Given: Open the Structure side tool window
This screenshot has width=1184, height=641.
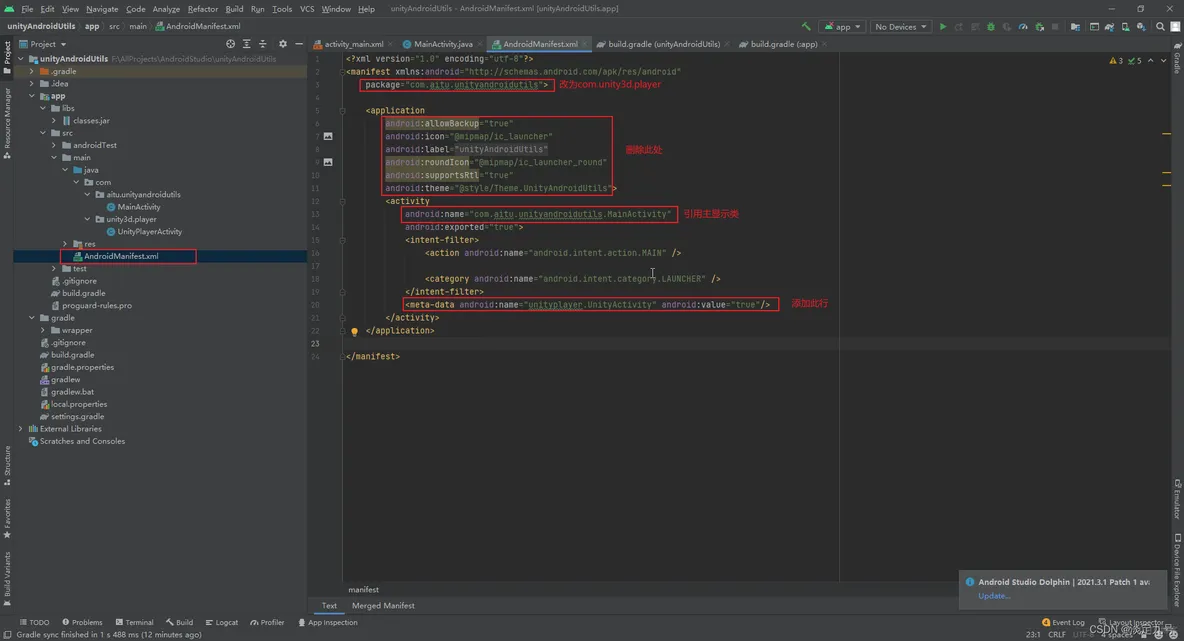Looking at the screenshot, I should [x=7, y=465].
